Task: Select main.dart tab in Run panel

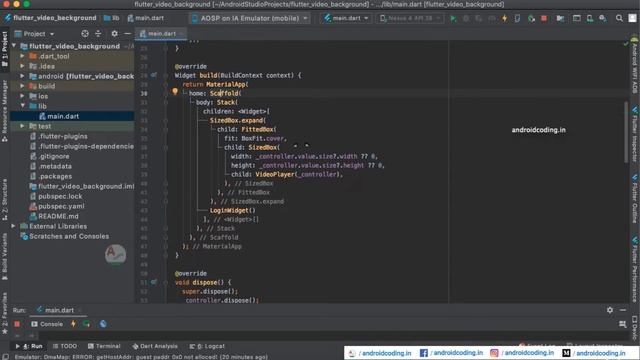Action: click(59, 310)
